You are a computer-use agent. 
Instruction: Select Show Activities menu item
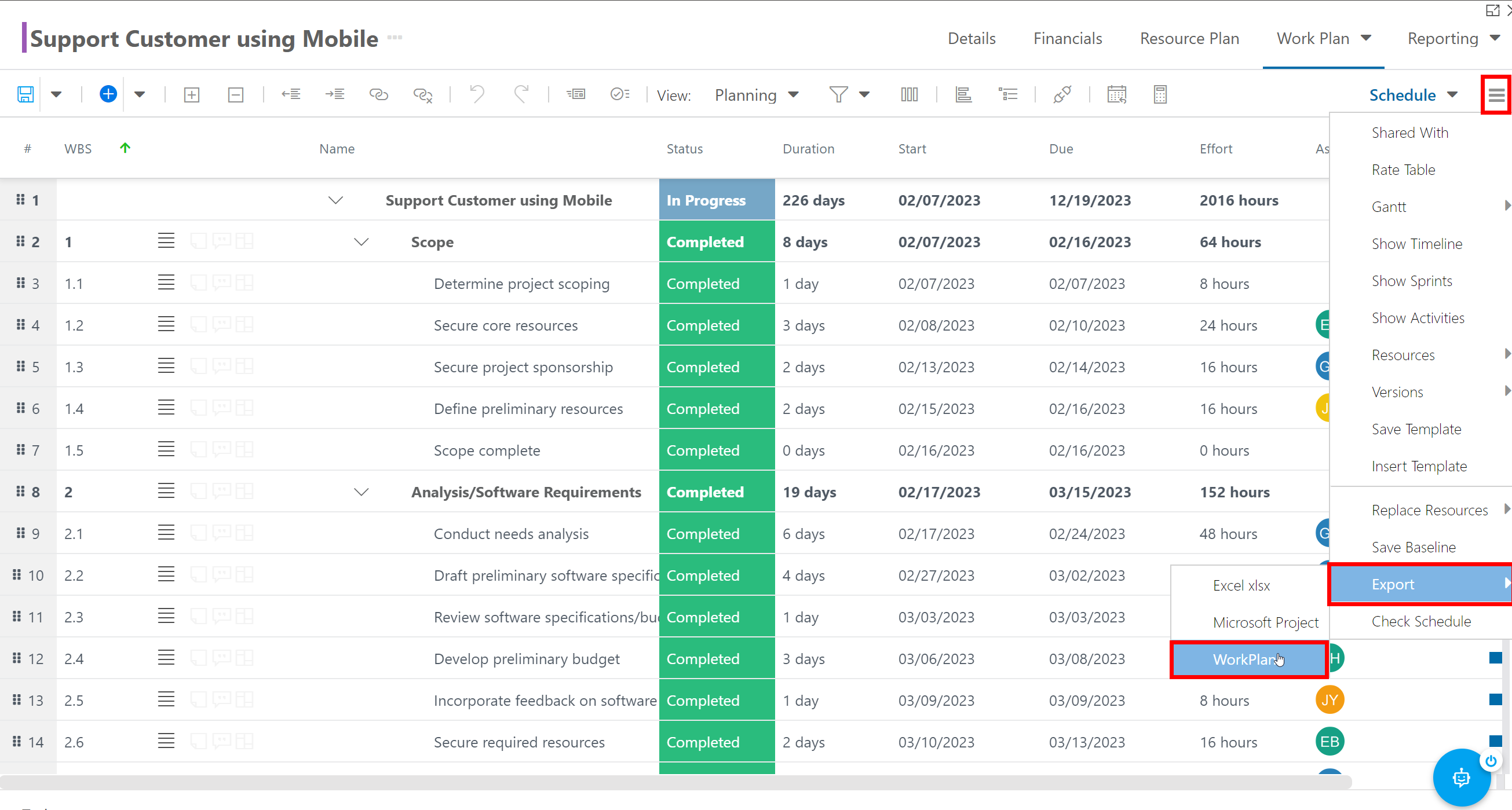click(x=1420, y=317)
